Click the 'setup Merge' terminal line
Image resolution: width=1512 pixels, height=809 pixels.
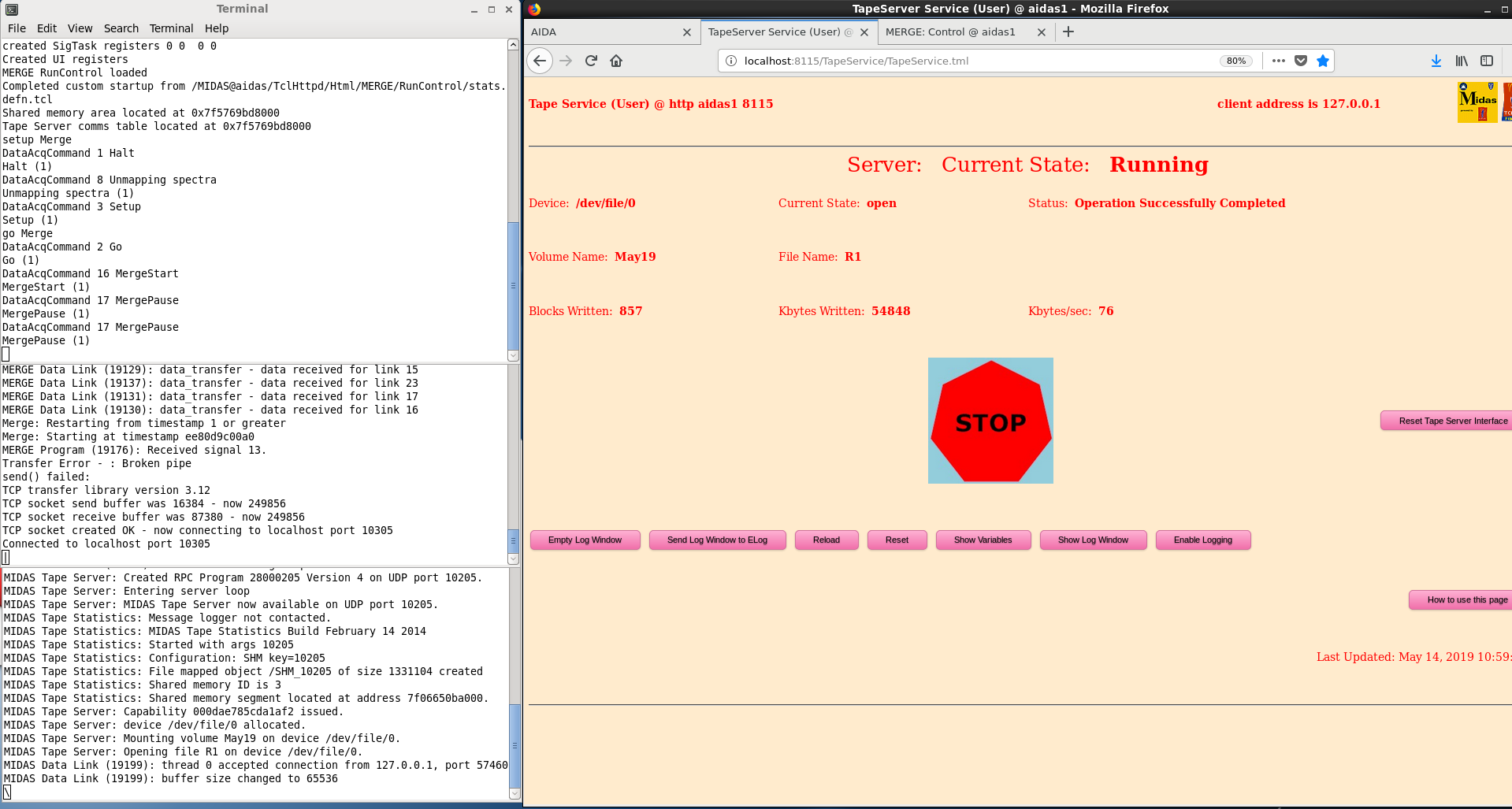coord(37,139)
